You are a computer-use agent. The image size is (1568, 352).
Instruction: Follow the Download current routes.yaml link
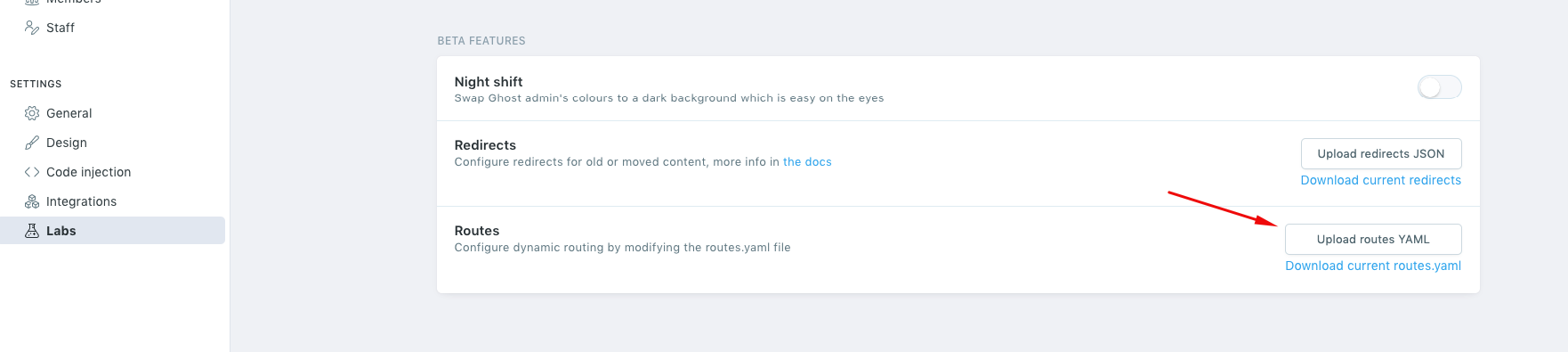(x=1373, y=266)
